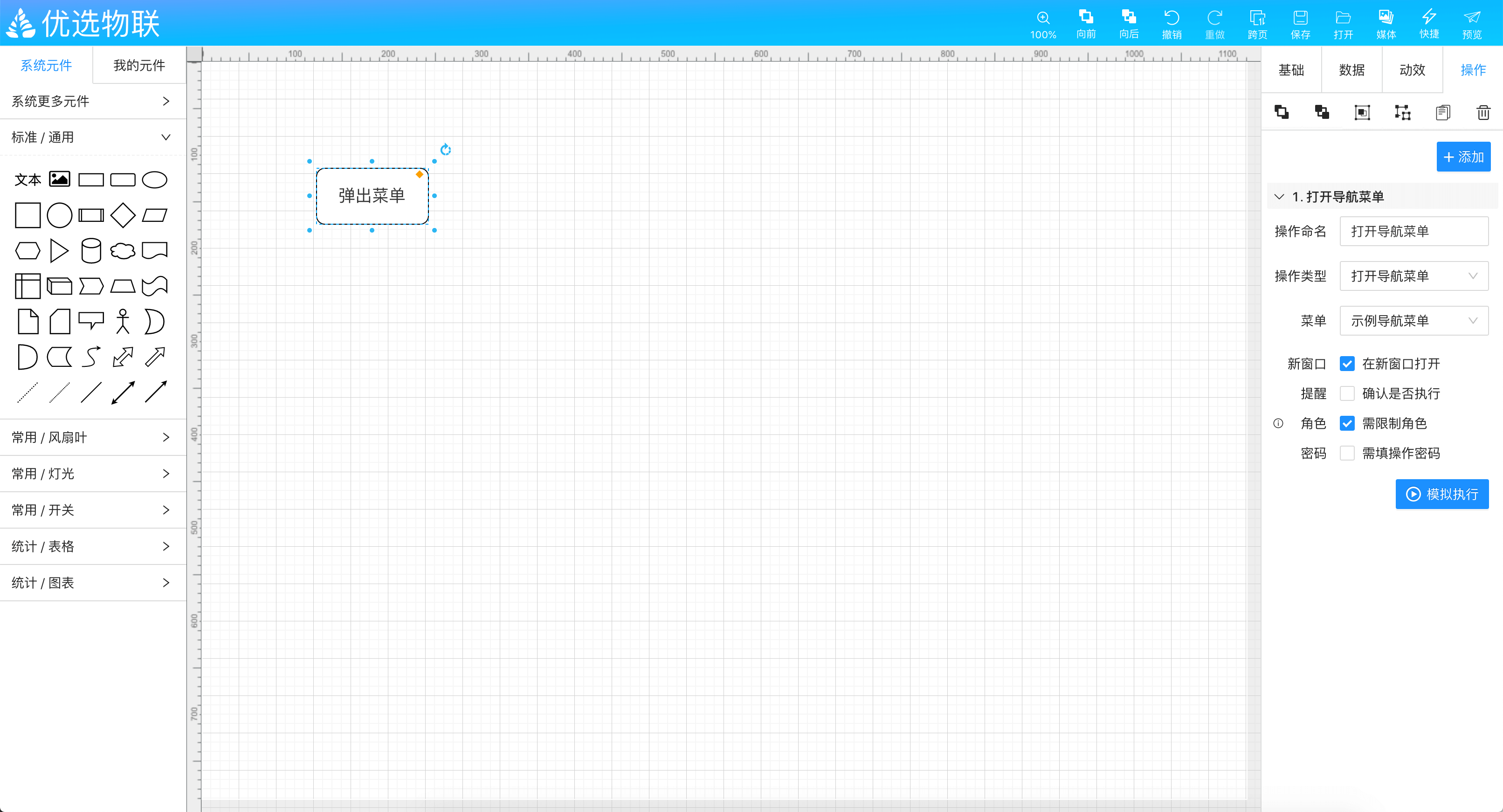Click the orange corner-radius handle

(419, 174)
